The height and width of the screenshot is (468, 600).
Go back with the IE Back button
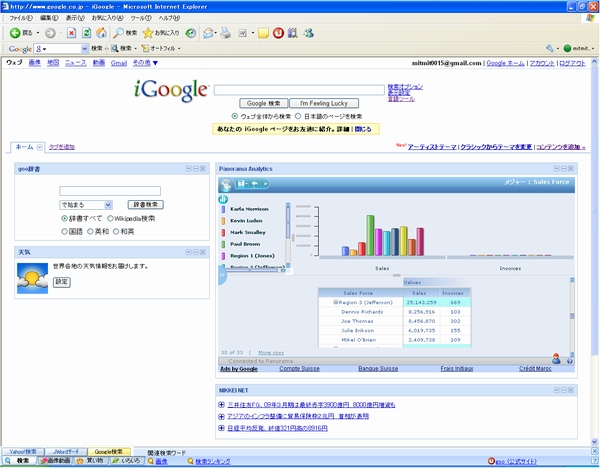tap(21, 33)
